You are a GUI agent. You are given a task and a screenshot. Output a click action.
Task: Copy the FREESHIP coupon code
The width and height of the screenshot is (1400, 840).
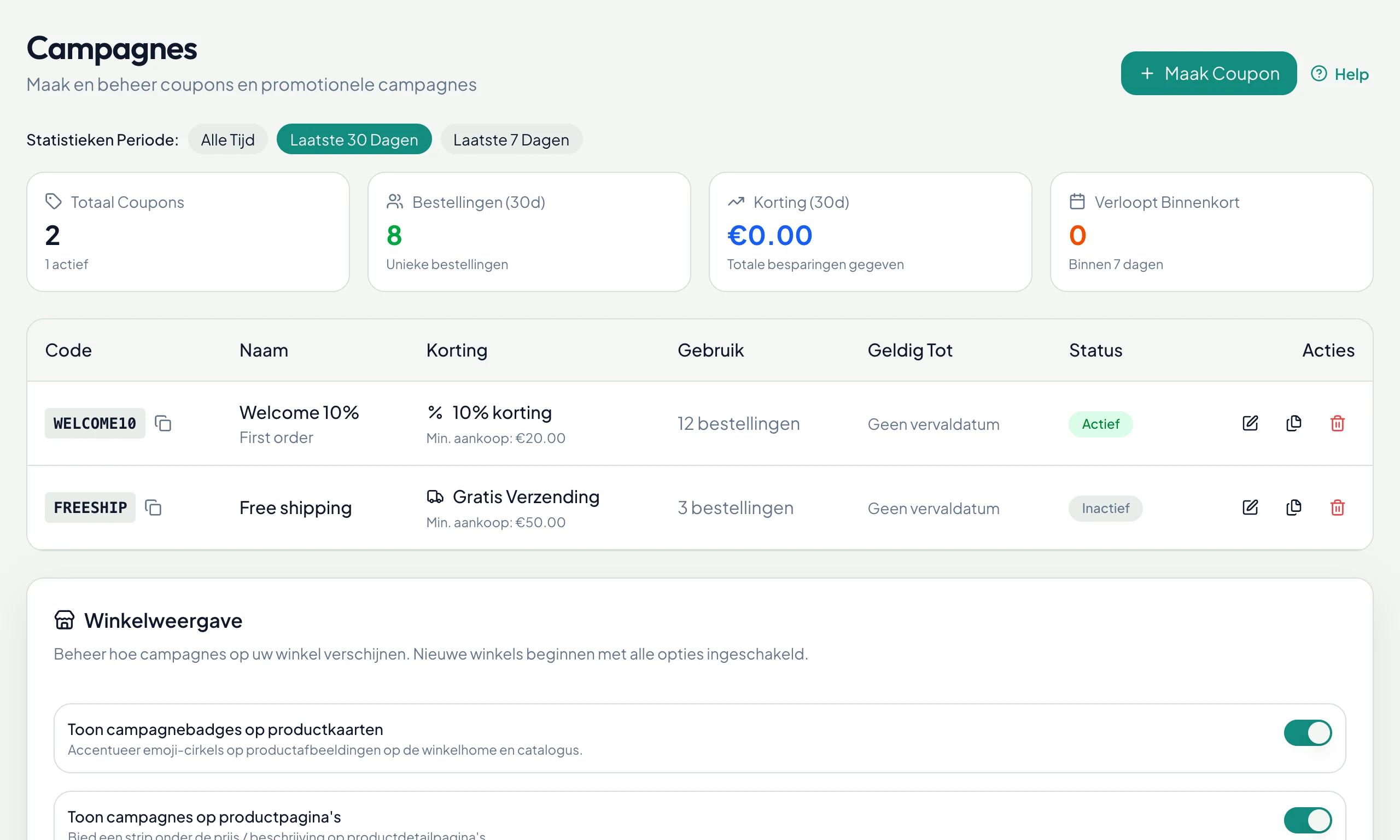tap(153, 507)
